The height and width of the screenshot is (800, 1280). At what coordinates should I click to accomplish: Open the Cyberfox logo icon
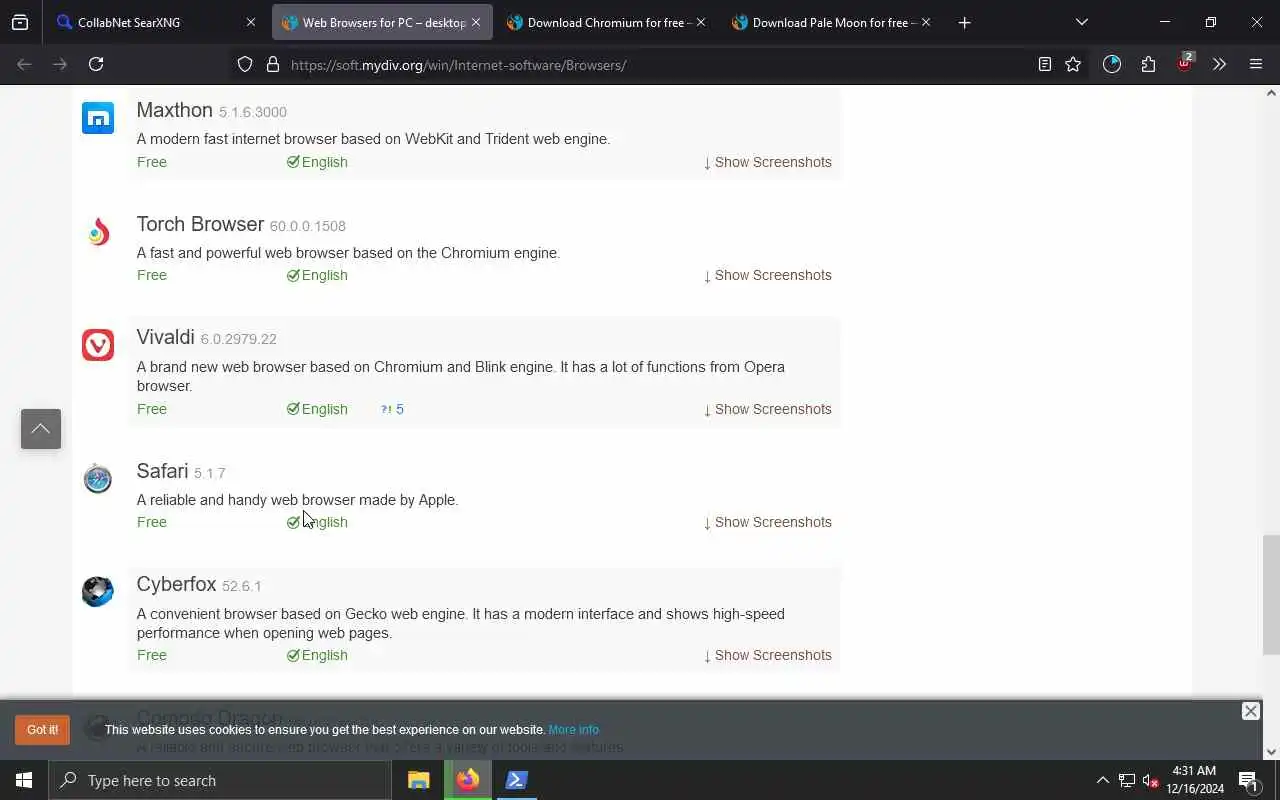[98, 592]
